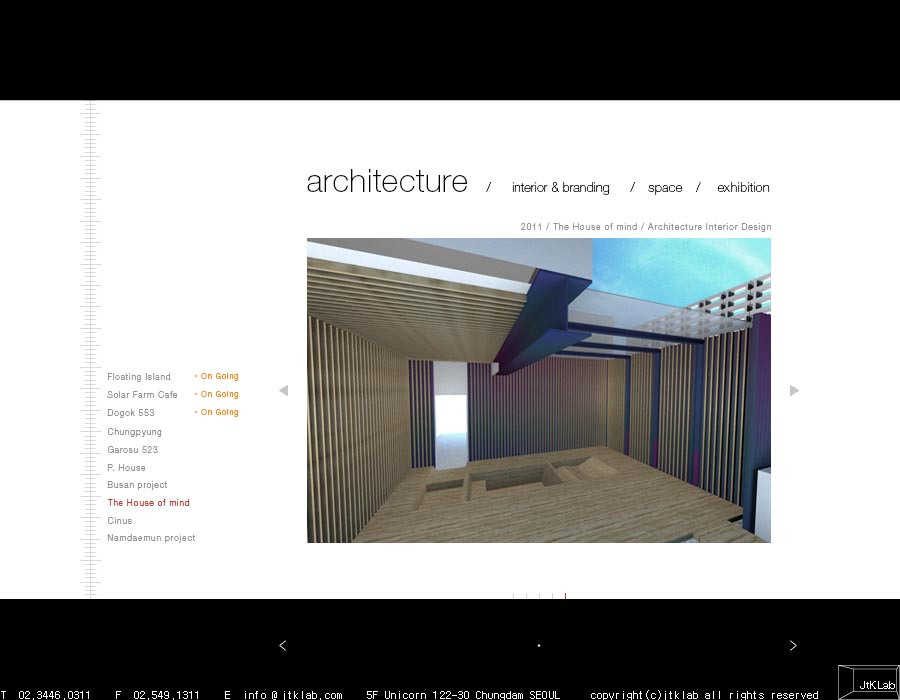Open the space category
Viewport: 900px width, 700px height.
pyautogui.click(x=665, y=188)
